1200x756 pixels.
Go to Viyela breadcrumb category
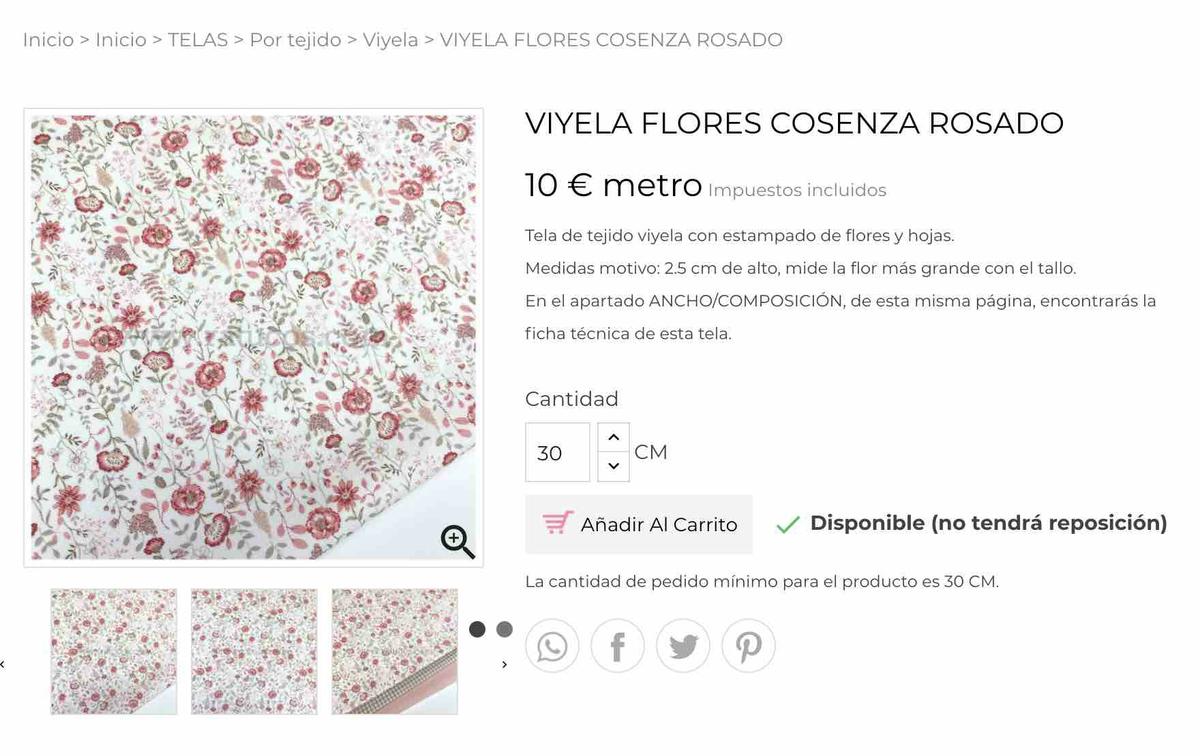pos(390,40)
